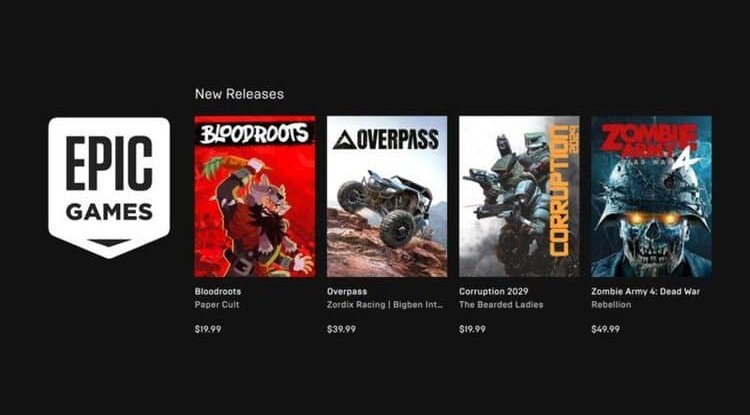Viewport: 750px width, 415px height.
Task: Open the Zombie Army 4 cover art
Action: pyautogui.click(x=651, y=196)
